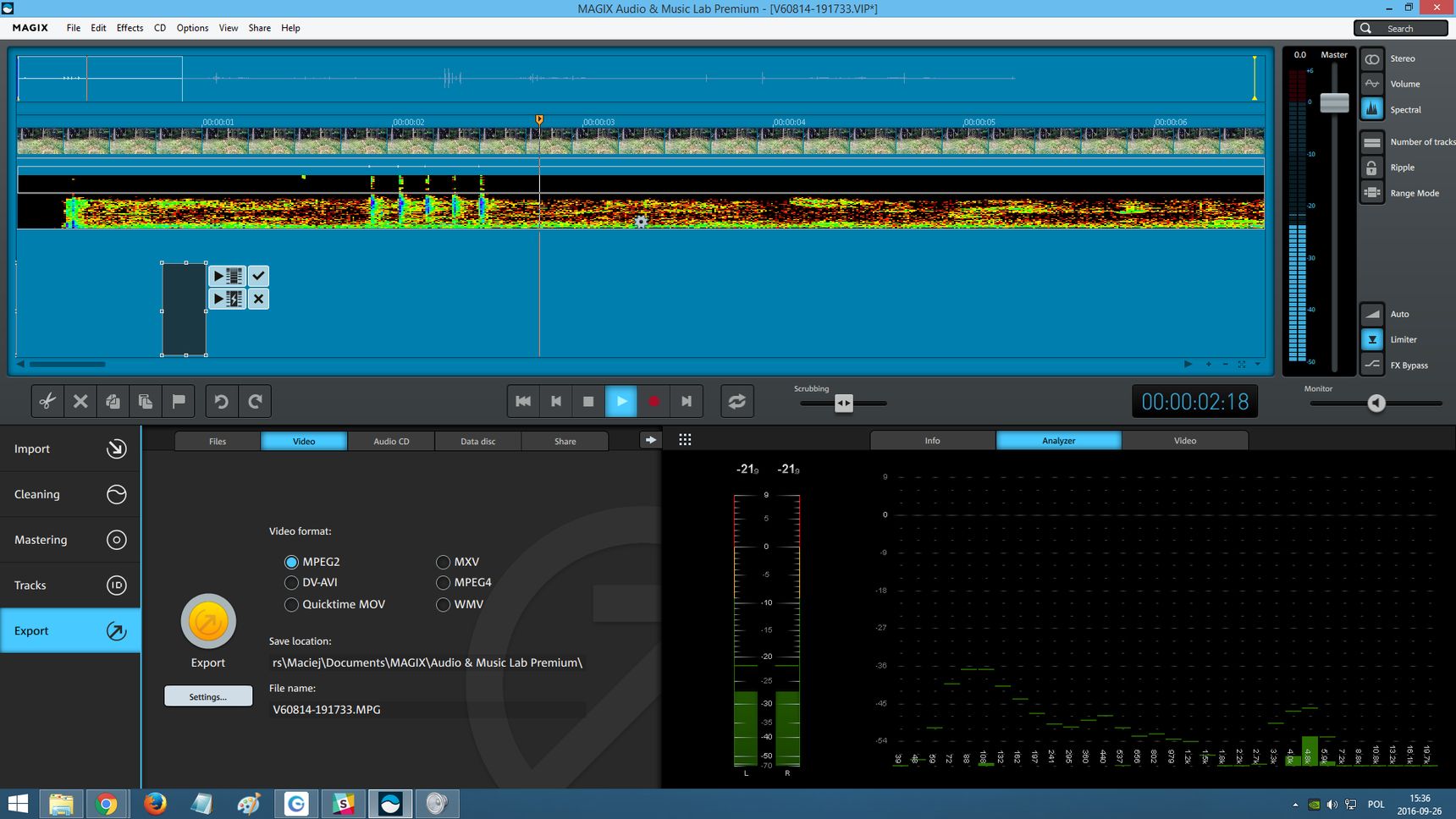Click the grid dots icon above meters
1456x819 pixels.
coord(685,439)
